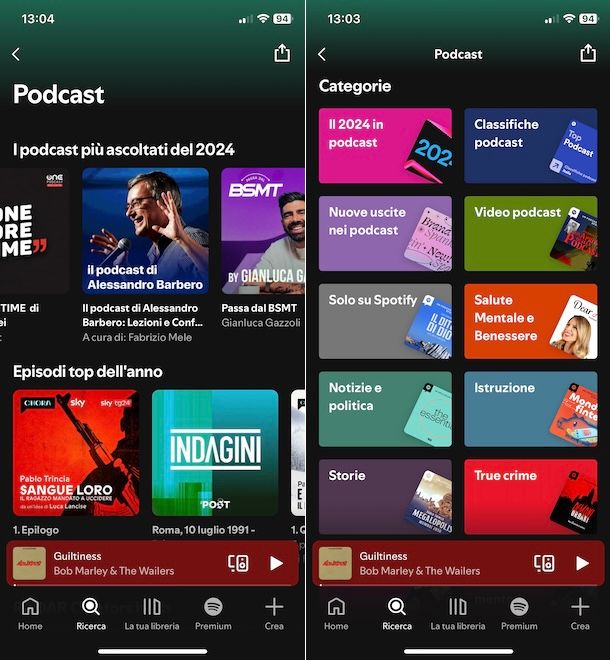Play Guiltiness in the right mini player
Image resolution: width=610 pixels, height=660 pixels.
click(x=582, y=563)
